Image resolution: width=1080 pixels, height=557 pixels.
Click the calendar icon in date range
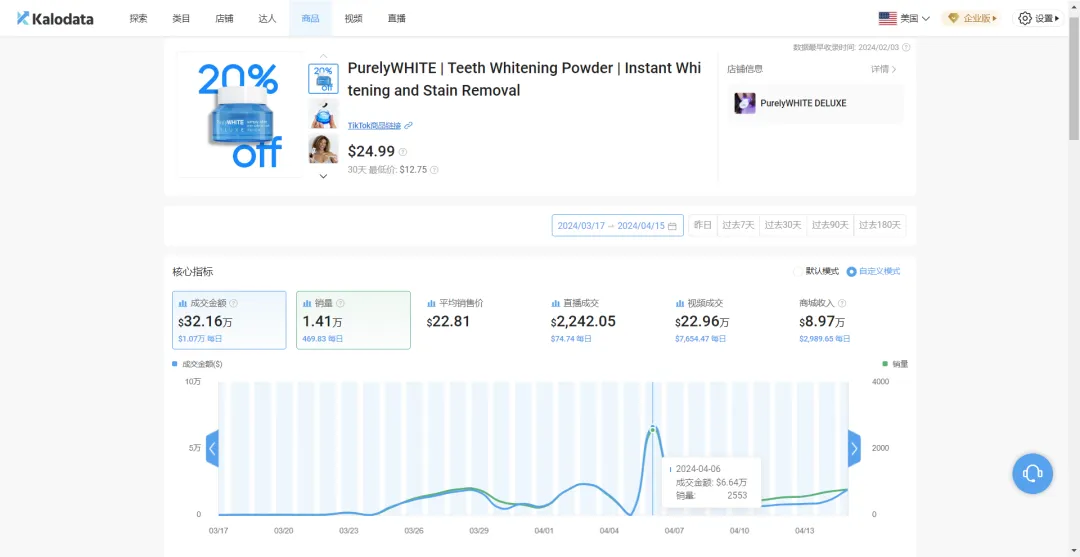pos(672,226)
